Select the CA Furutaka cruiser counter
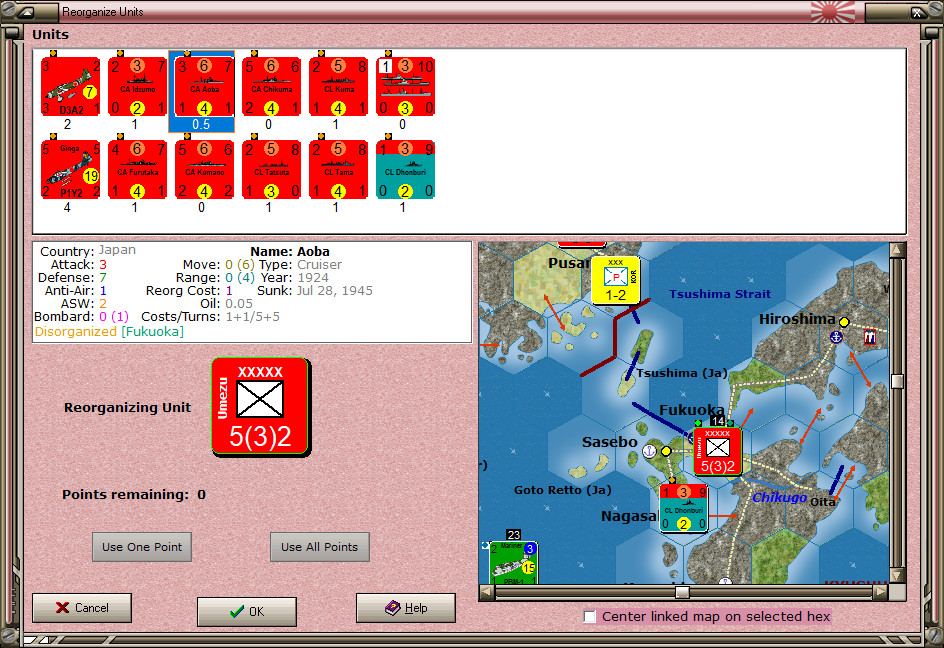The height and width of the screenshot is (648, 944). point(137,169)
